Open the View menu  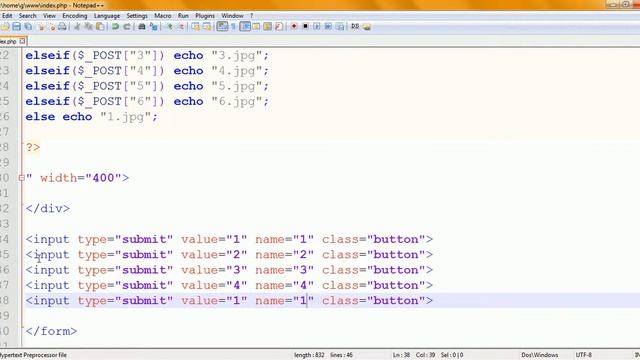pyautogui.click(x=49, y=16)
